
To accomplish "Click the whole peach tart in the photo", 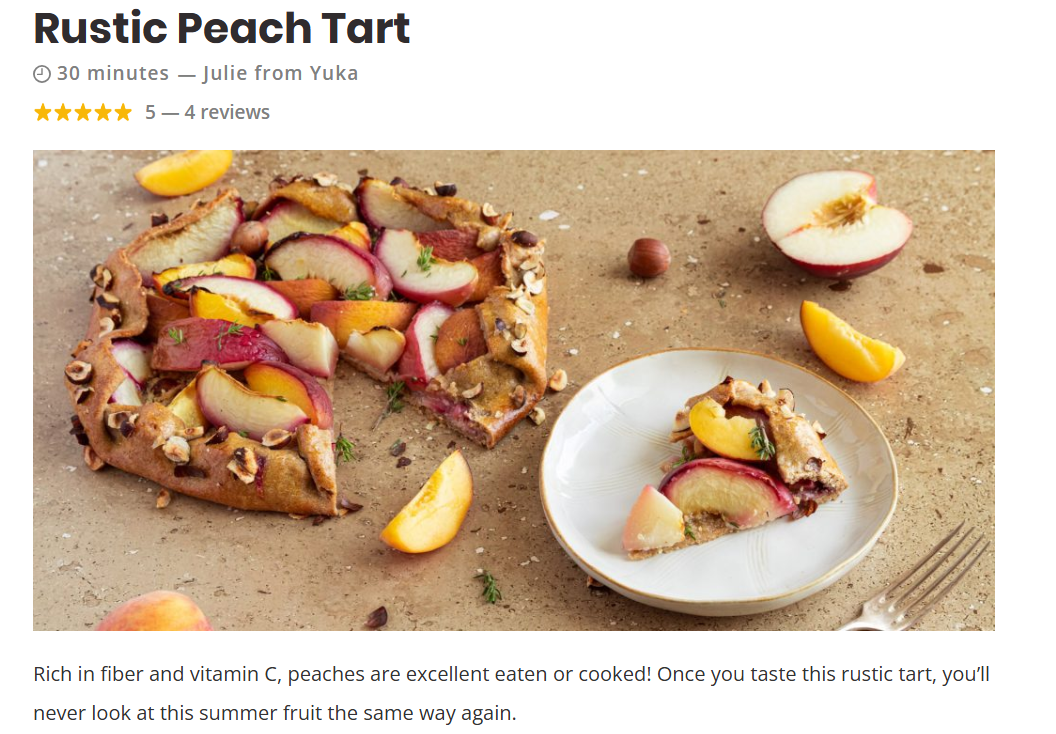I will tap(306, 343).
